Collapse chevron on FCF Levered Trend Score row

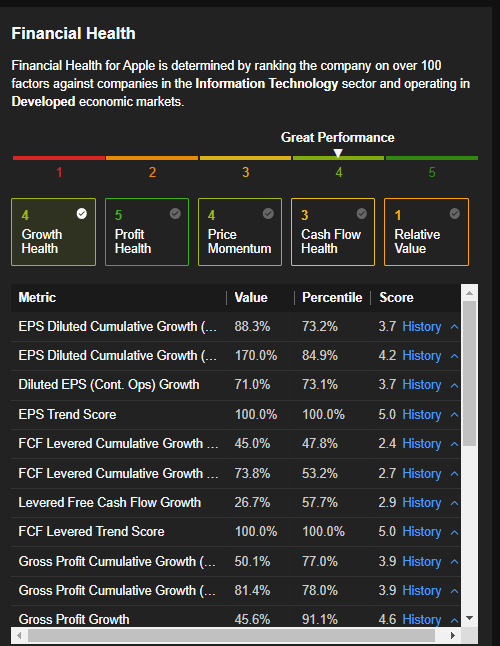[454, 532]
